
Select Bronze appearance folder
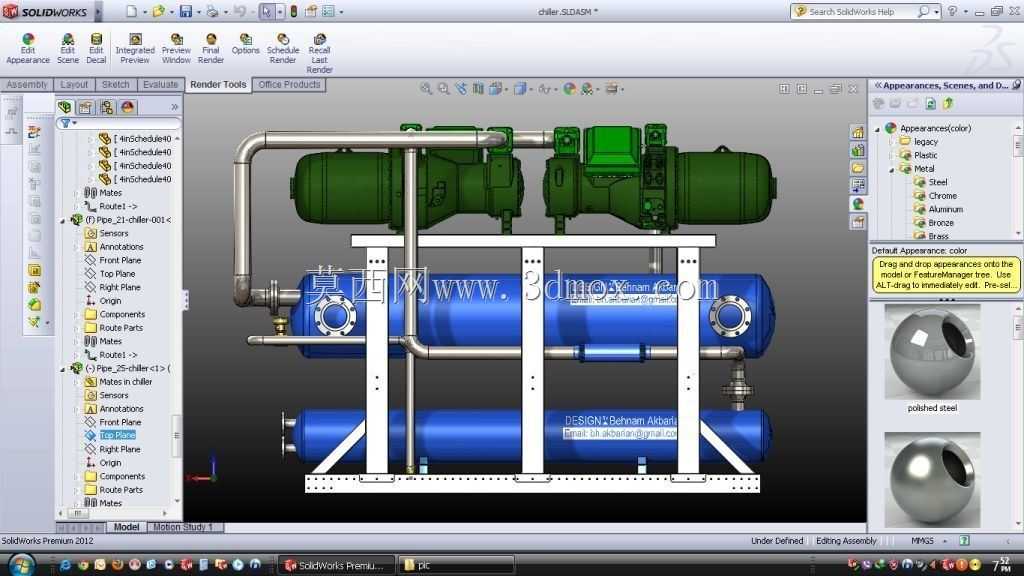click(x=941, y=223)
